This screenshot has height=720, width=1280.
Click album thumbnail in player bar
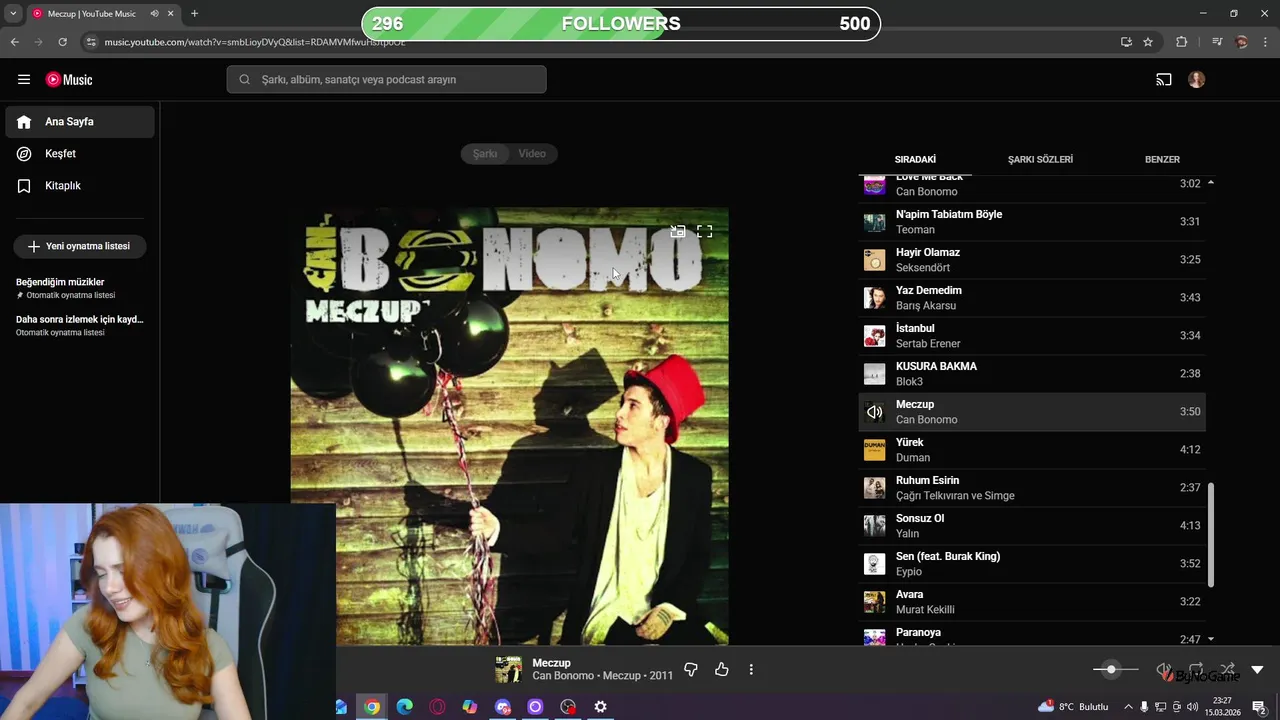[x=508, y=669]
